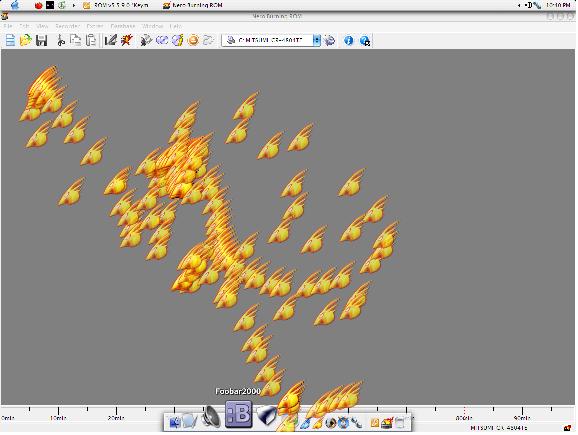
Task: Click the blue Info icon
Action: tap(348, 40)
